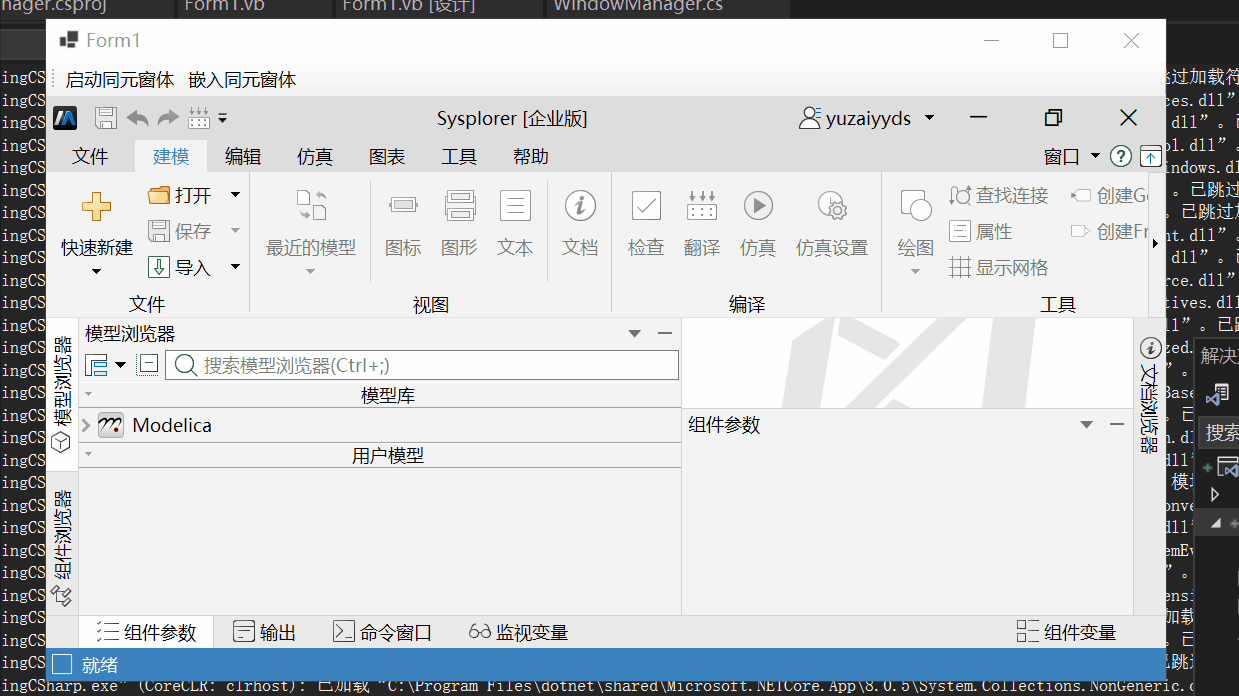
Task: Expand the 打开 dropdown arrow
Action: (235, 195)
